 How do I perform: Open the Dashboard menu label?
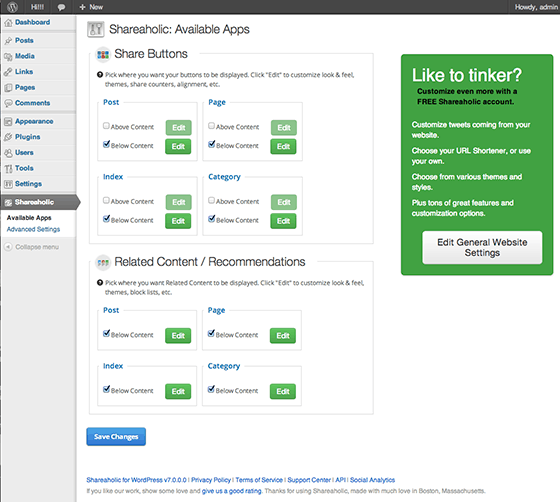32,22
